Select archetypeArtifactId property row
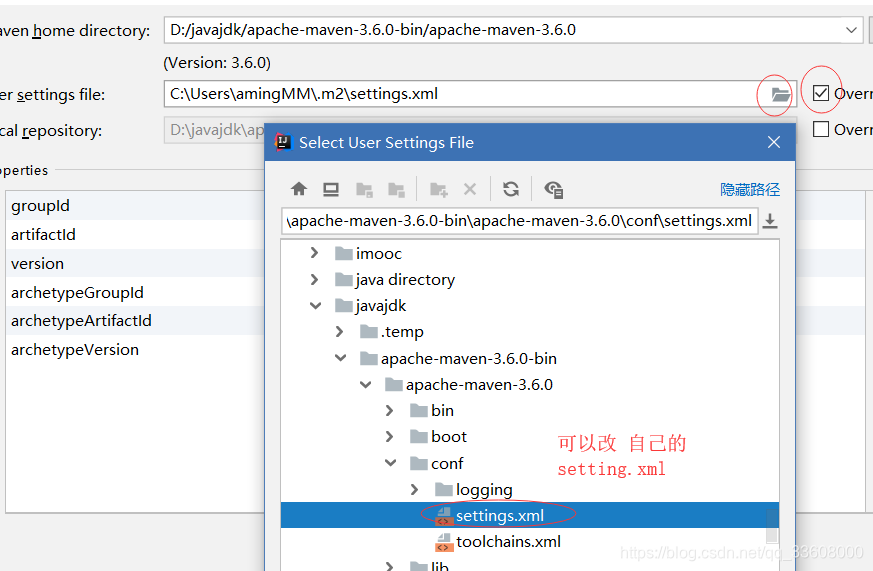Viewport: 873px width, 571px height. [x=136, y=321]
